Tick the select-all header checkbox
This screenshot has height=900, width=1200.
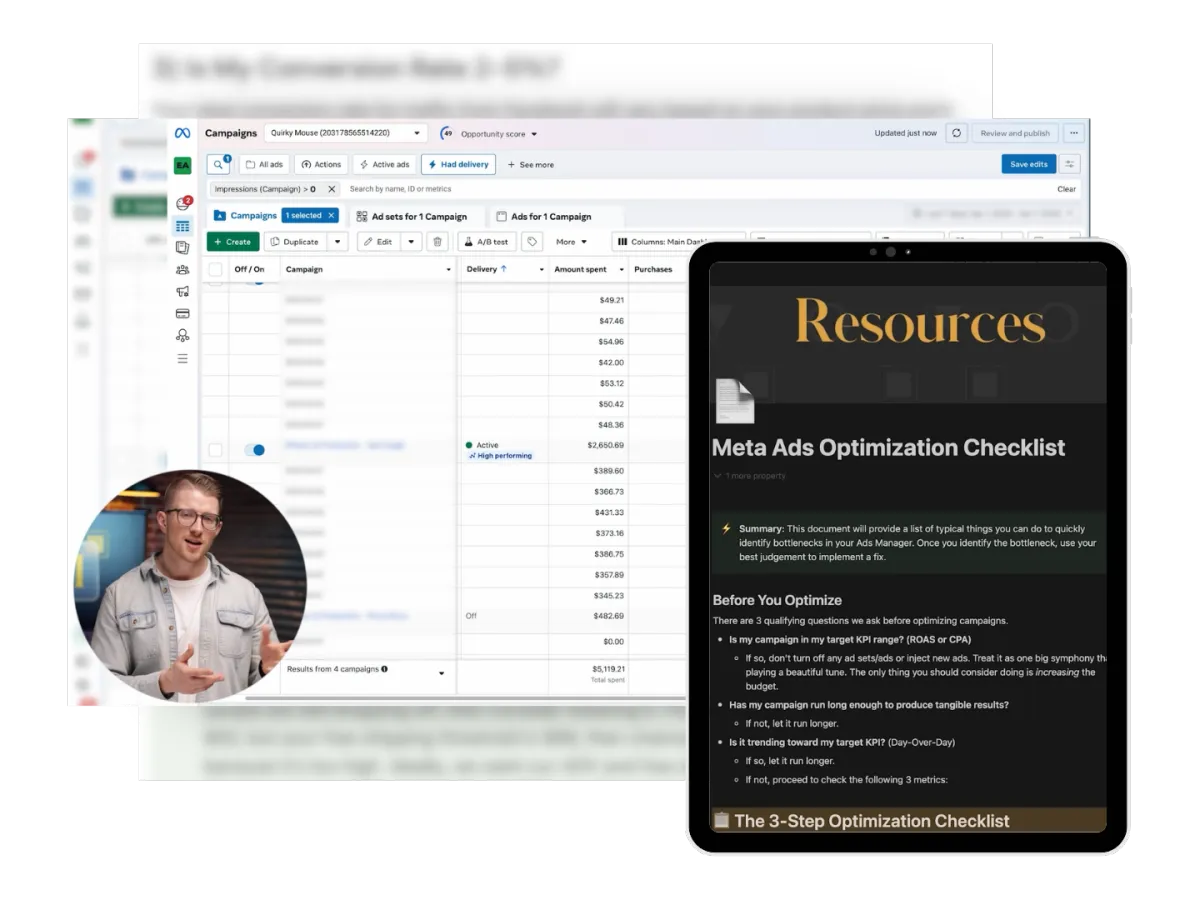point(216,269)
